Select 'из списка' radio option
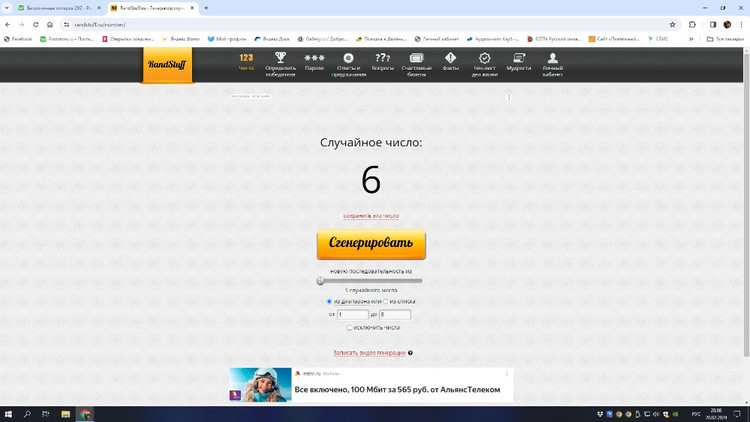 tap(386, 301)
